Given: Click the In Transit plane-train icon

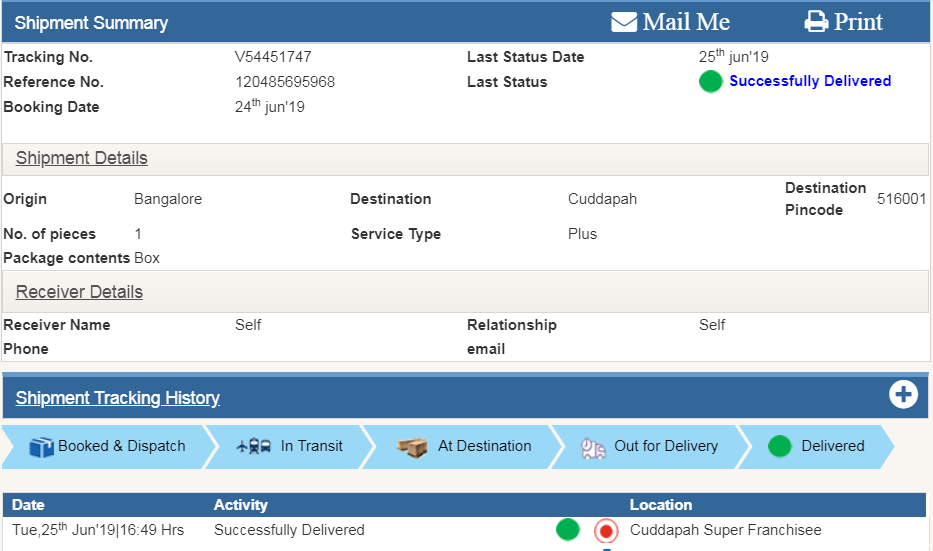Looking at the screenshot, I should [x=254, y=447].
